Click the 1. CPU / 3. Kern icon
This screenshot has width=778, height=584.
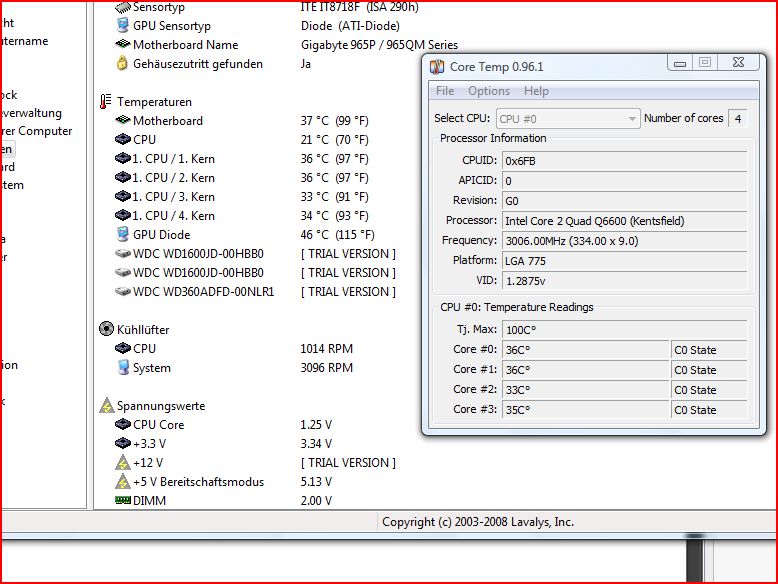click(123, 196)
